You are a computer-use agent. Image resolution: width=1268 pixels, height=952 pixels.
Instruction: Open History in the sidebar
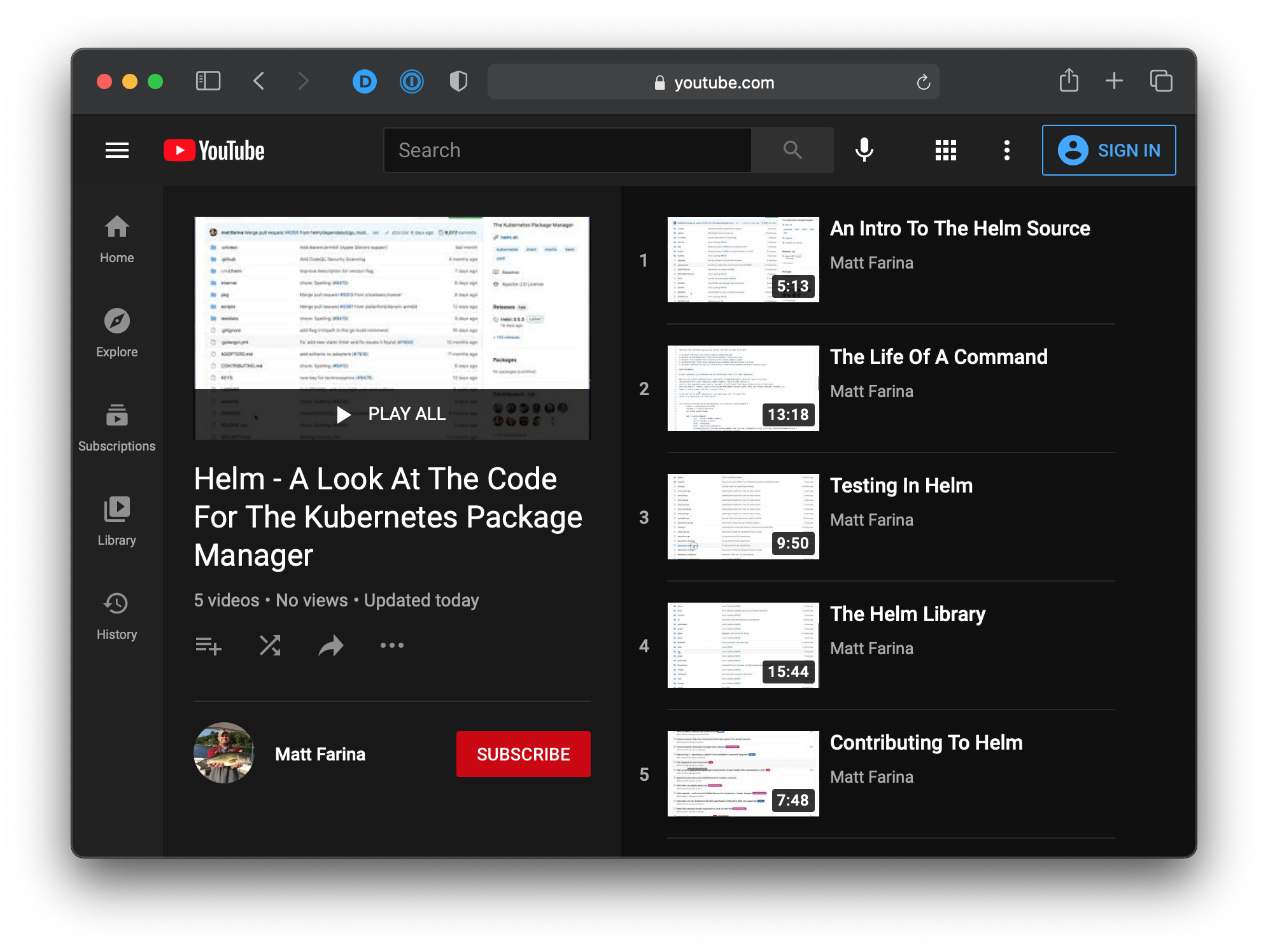[117, 616]
